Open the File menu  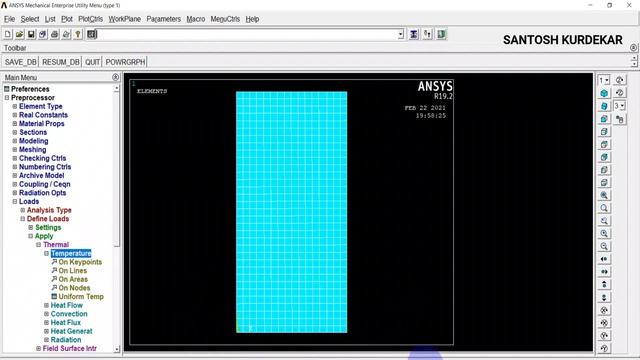(9, 19)
